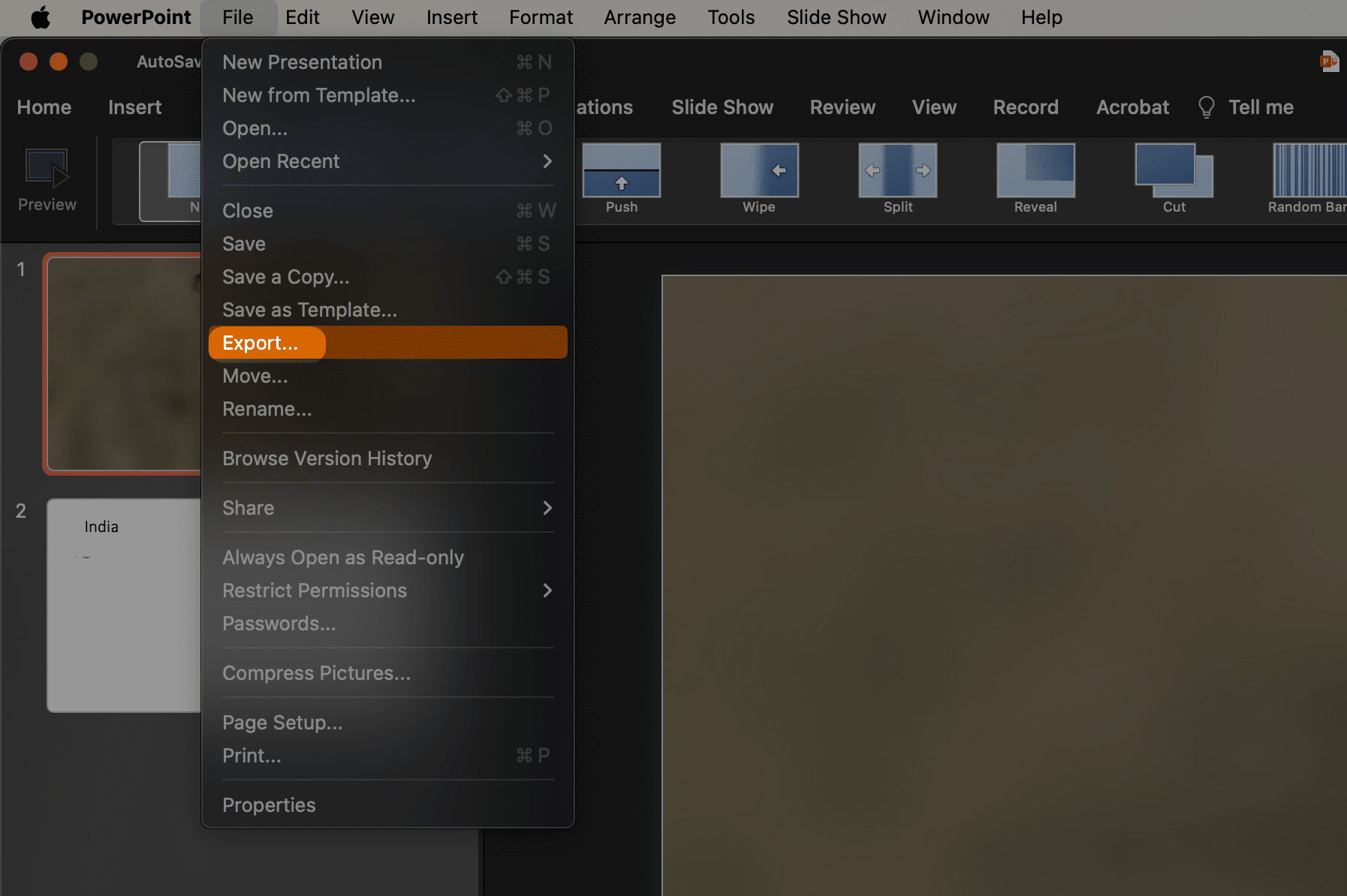The image size is (1347, 896).
Task: Click the Tell me lightbulb icon
Action: click(x=1206, y=107)
